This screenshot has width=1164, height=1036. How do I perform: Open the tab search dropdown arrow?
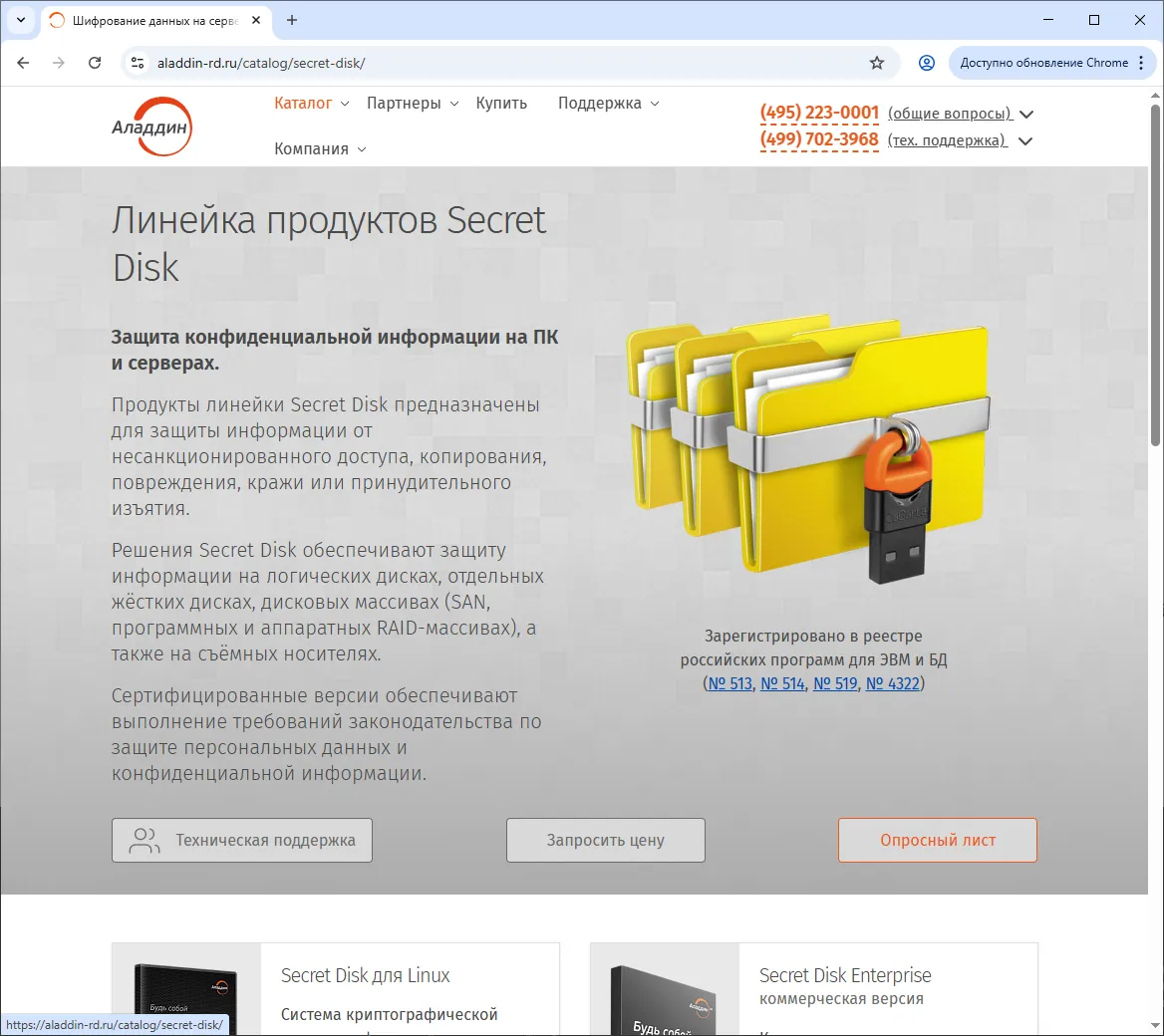coord(21,20)
